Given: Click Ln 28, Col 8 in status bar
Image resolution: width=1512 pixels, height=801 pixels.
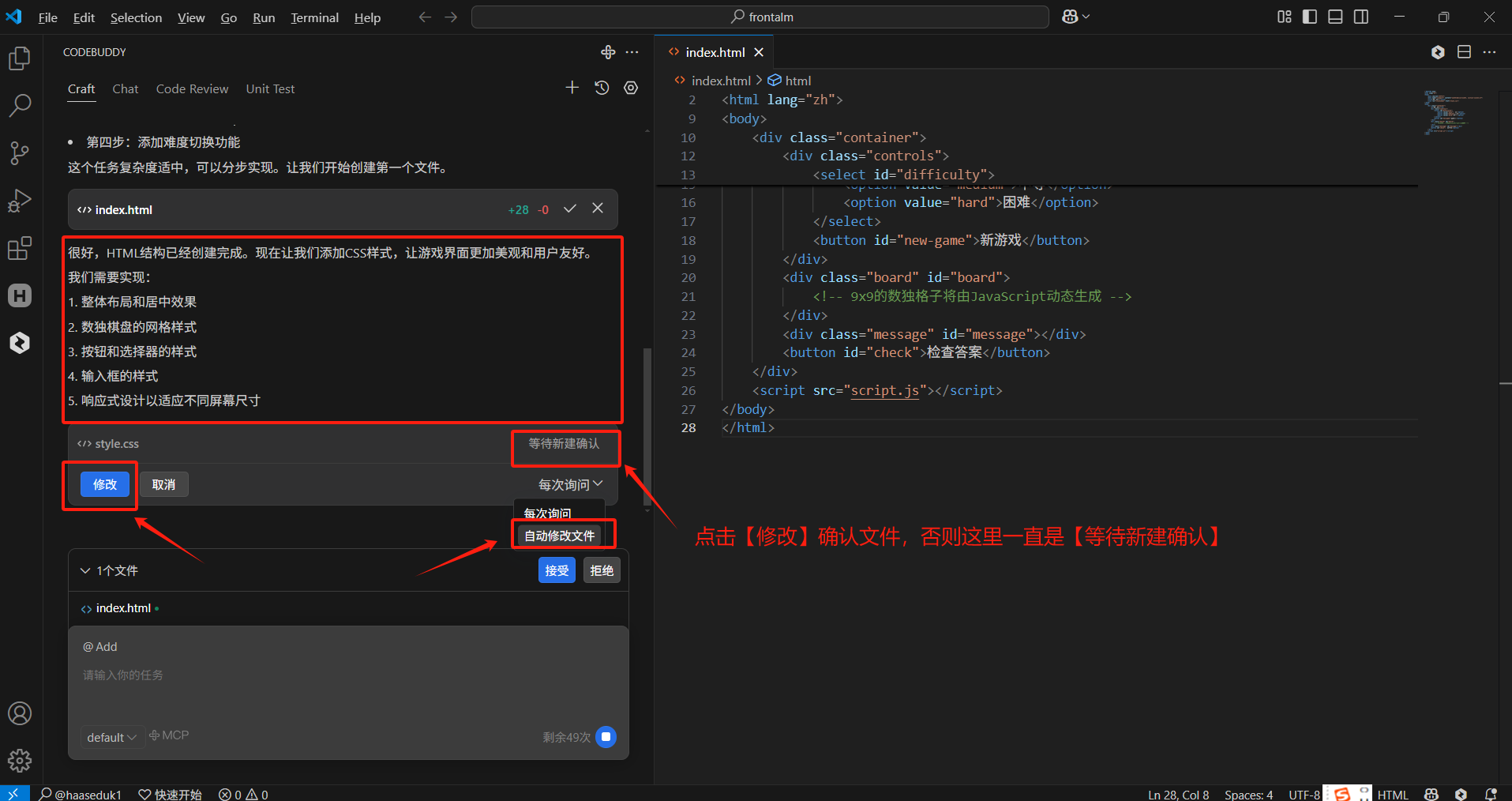Looking at the screenshot, I should pyautogui.click(x=1178, y=795).
